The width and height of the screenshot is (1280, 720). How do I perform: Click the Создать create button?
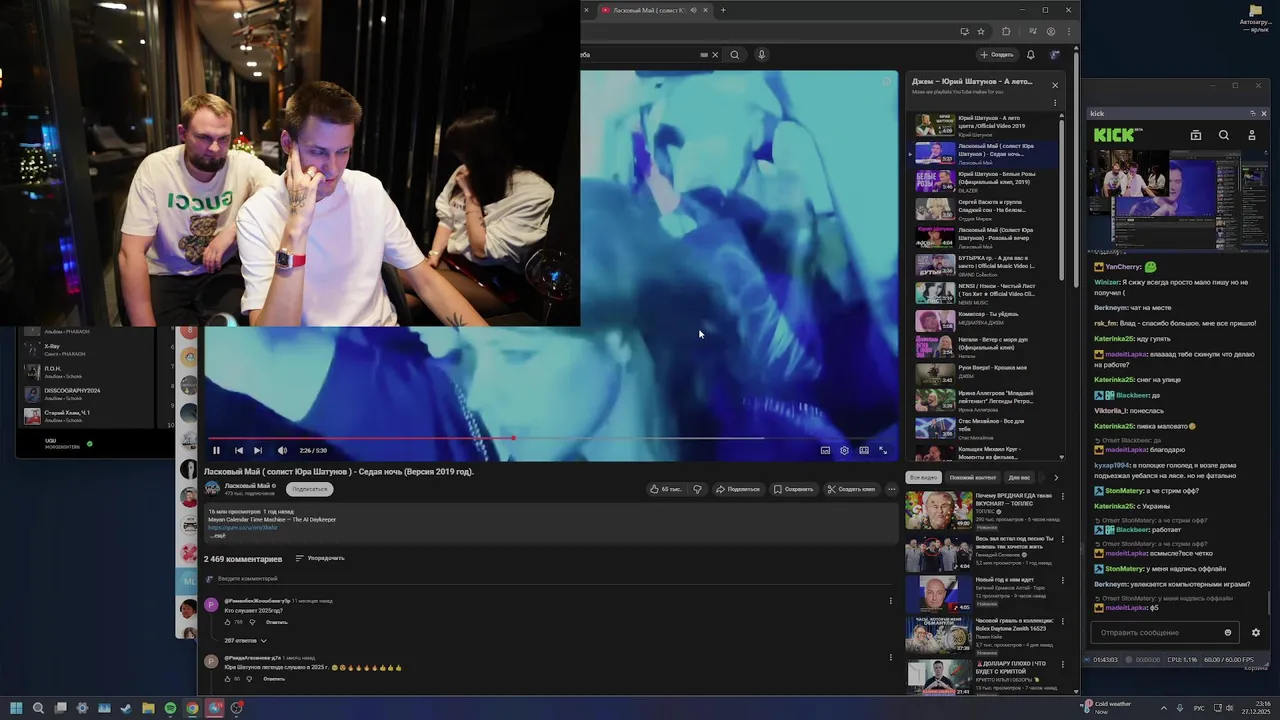997,55
